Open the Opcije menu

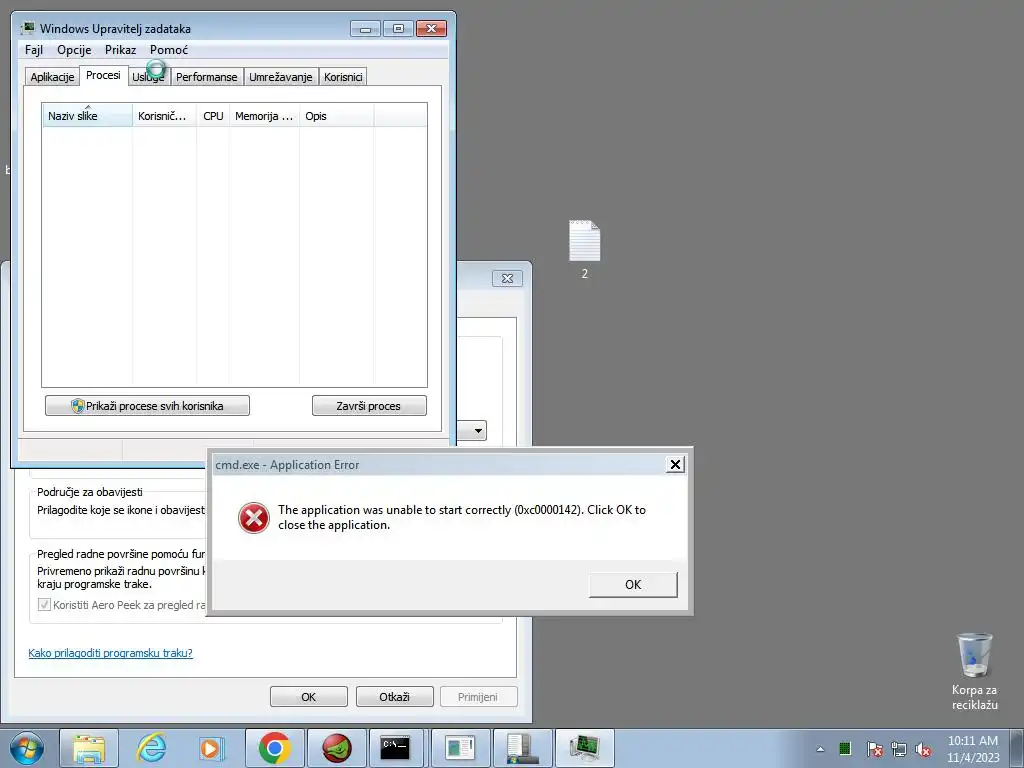(74, 50)
